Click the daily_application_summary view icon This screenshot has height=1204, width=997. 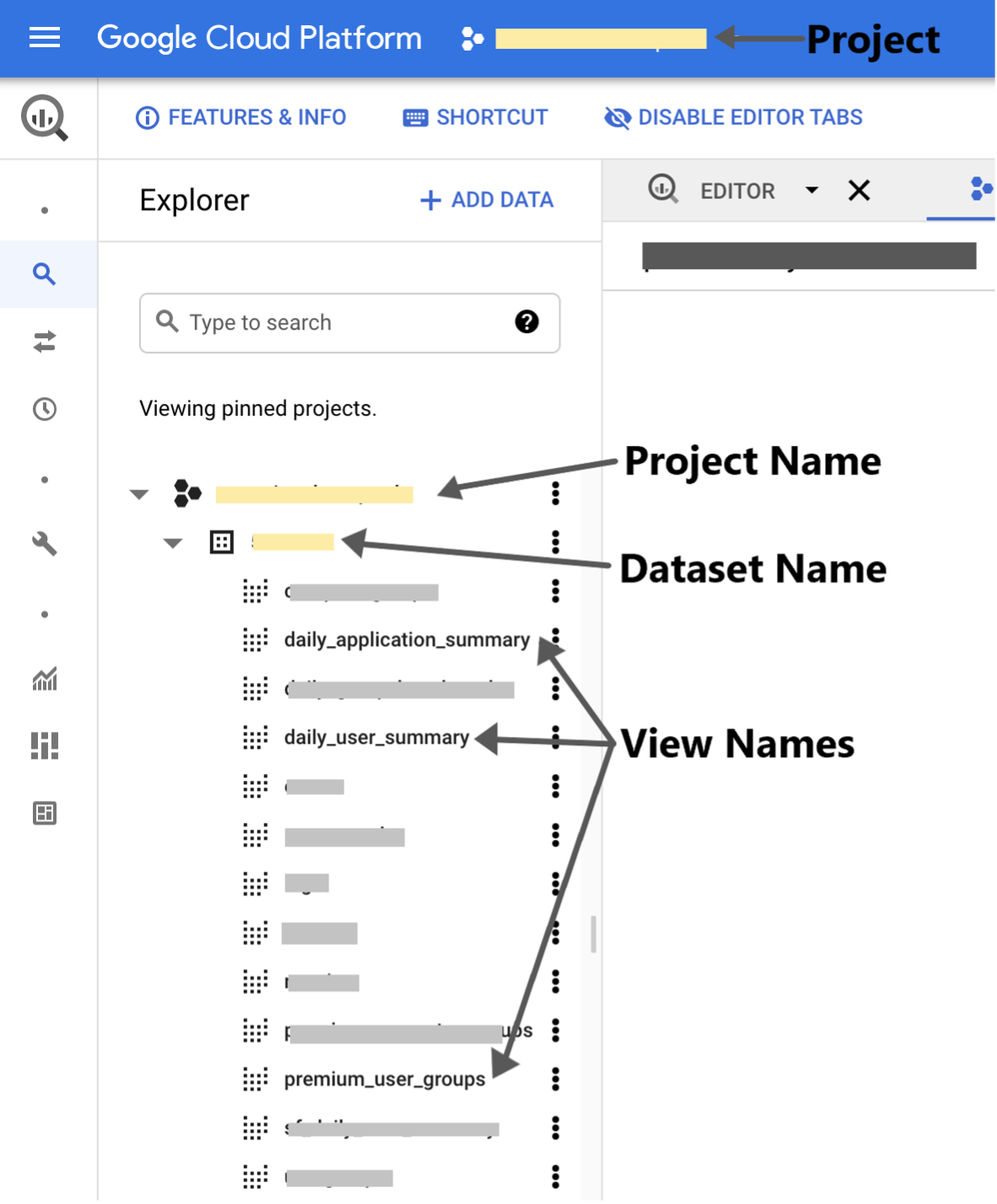click(256, 640)
